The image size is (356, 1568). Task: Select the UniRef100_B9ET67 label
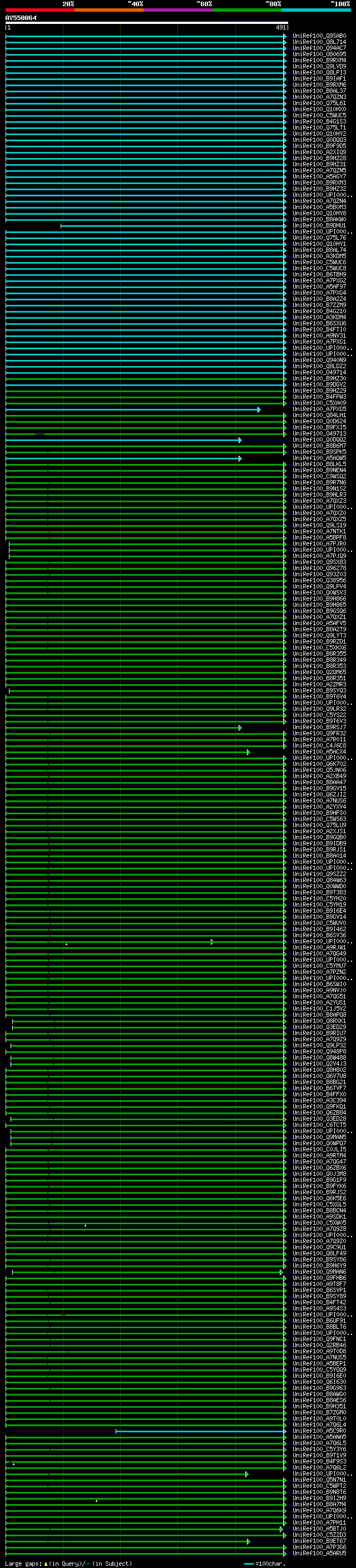coord(319,1541)
